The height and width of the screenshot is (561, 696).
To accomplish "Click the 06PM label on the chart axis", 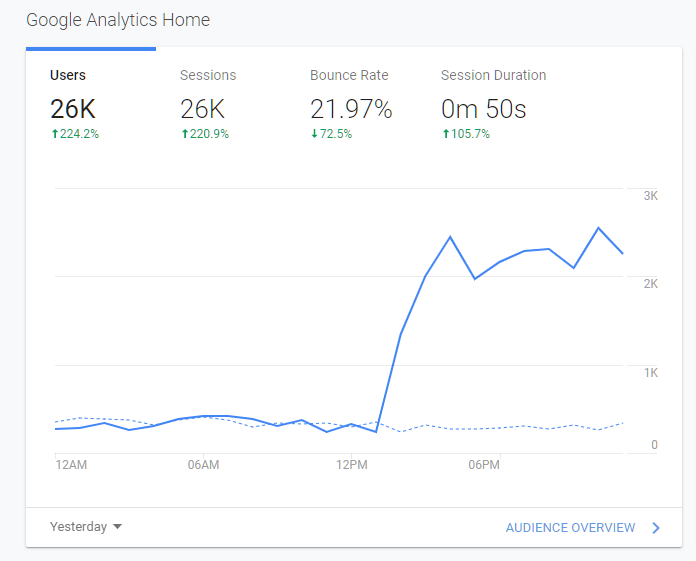I will tap(483, 465).
